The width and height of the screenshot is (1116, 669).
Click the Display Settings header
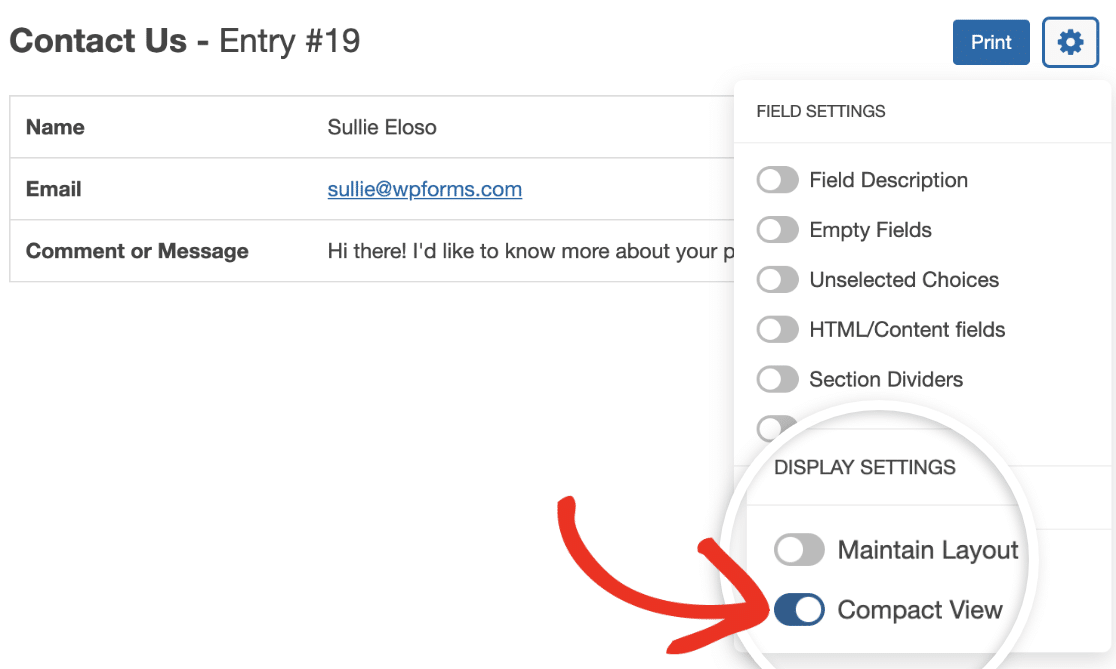pos(865,468)
